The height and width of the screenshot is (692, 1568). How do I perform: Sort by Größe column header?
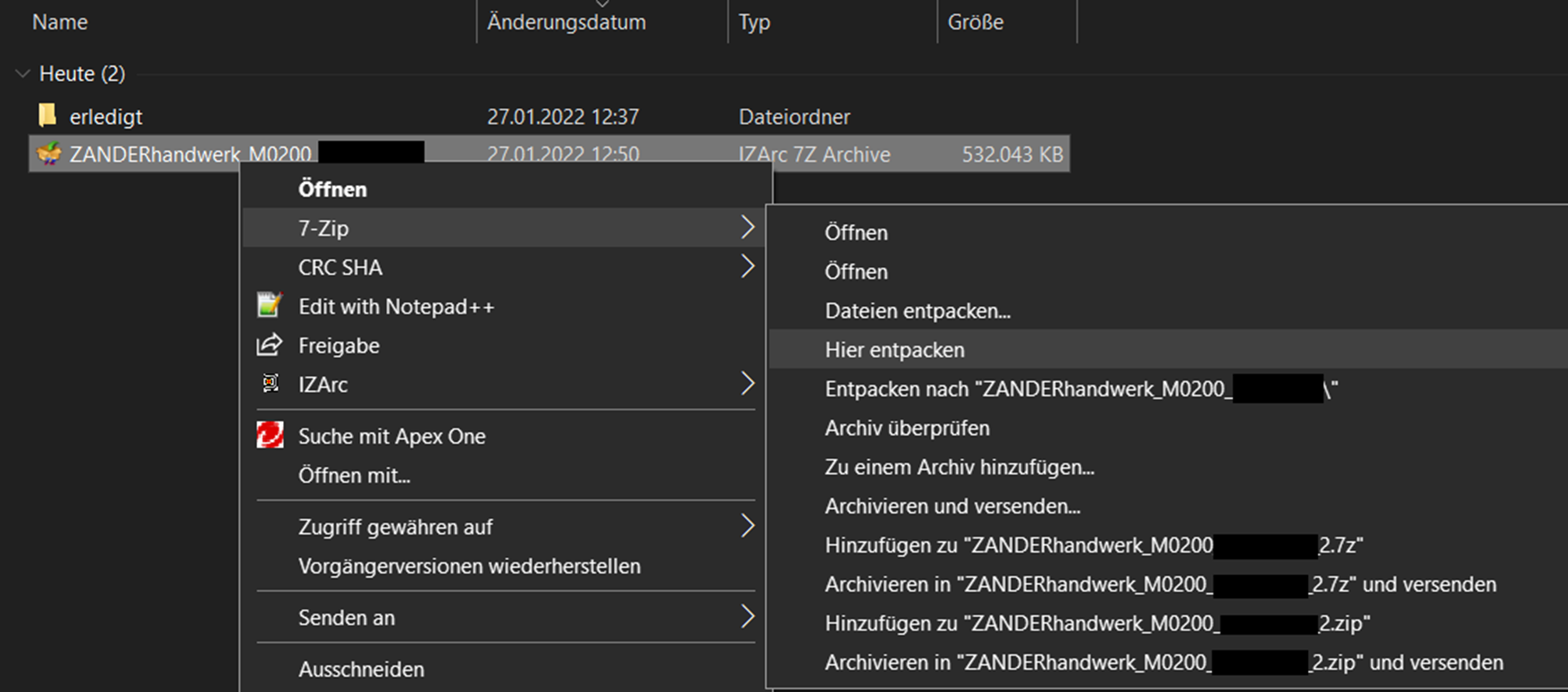[975, 22]
